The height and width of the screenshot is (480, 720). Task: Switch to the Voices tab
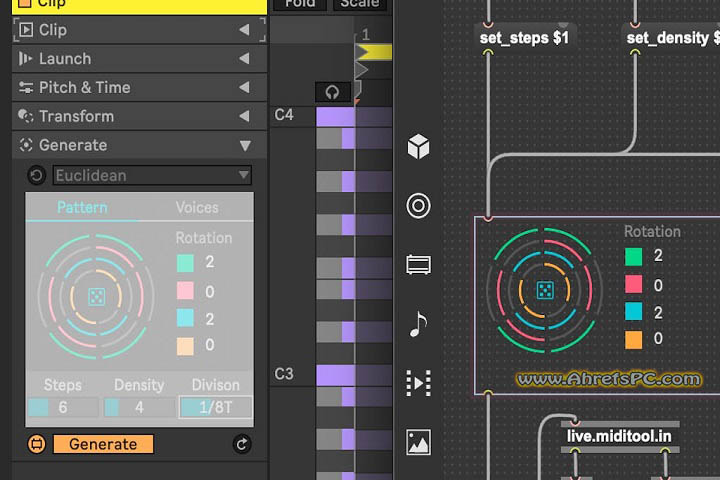pyautogui.click(x=197, y=207)
